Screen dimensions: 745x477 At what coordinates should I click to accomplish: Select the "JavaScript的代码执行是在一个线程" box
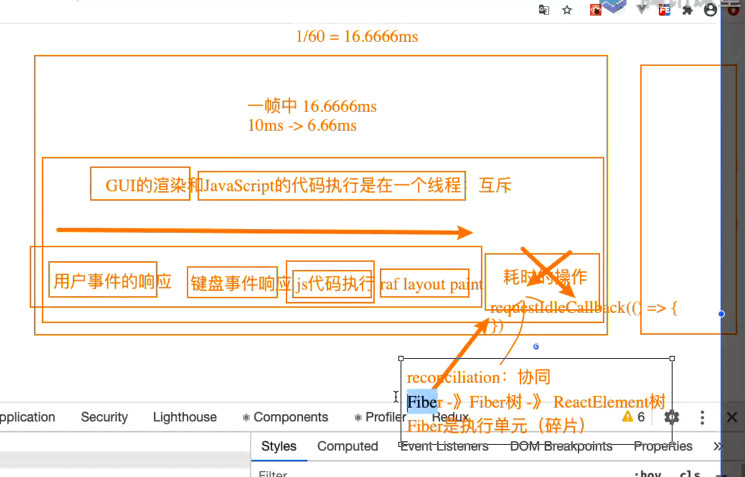point(332,185)
